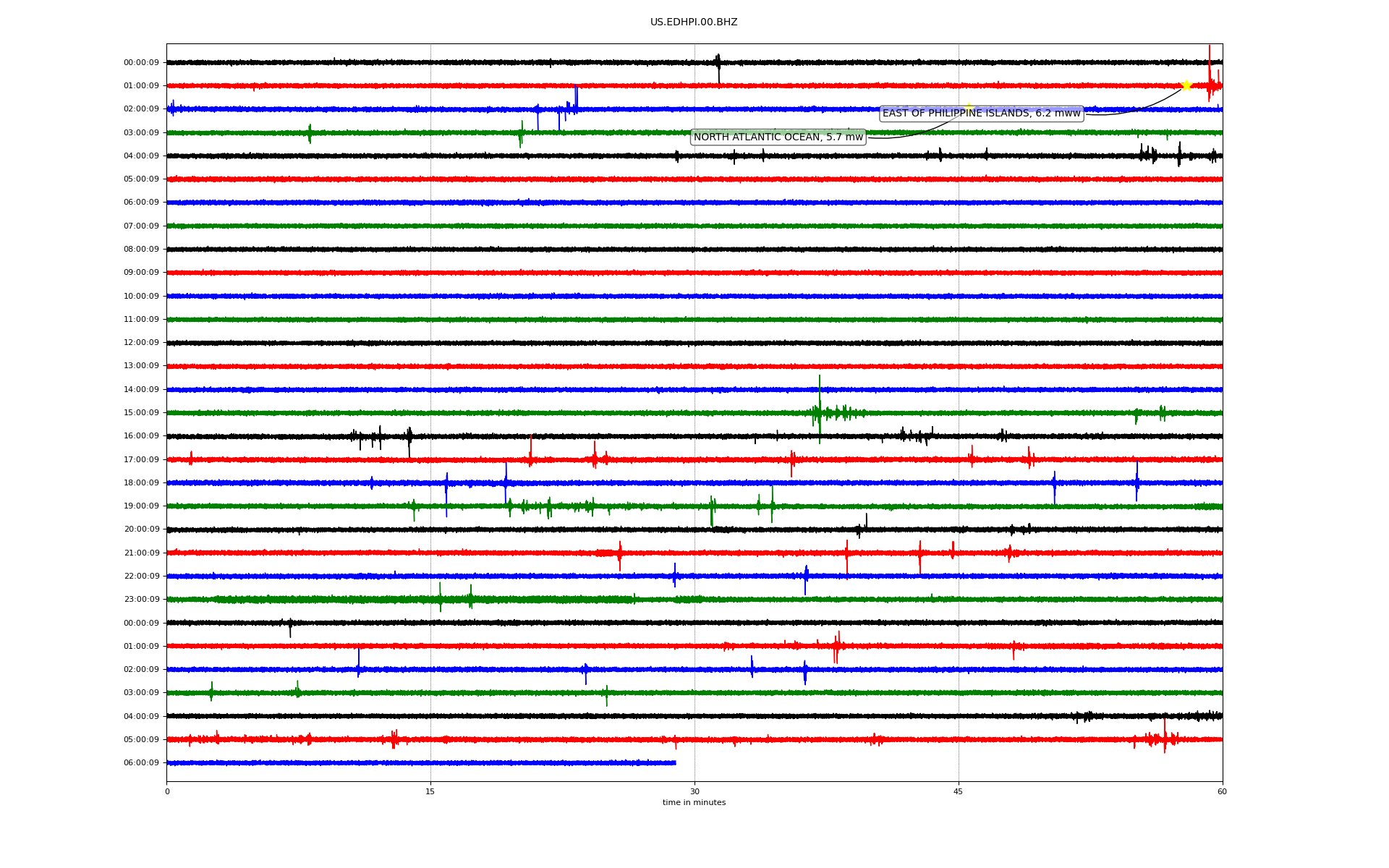Click the 15:00:09 trace time label
Screen dimensions: 1389x868
pos(141,413)
